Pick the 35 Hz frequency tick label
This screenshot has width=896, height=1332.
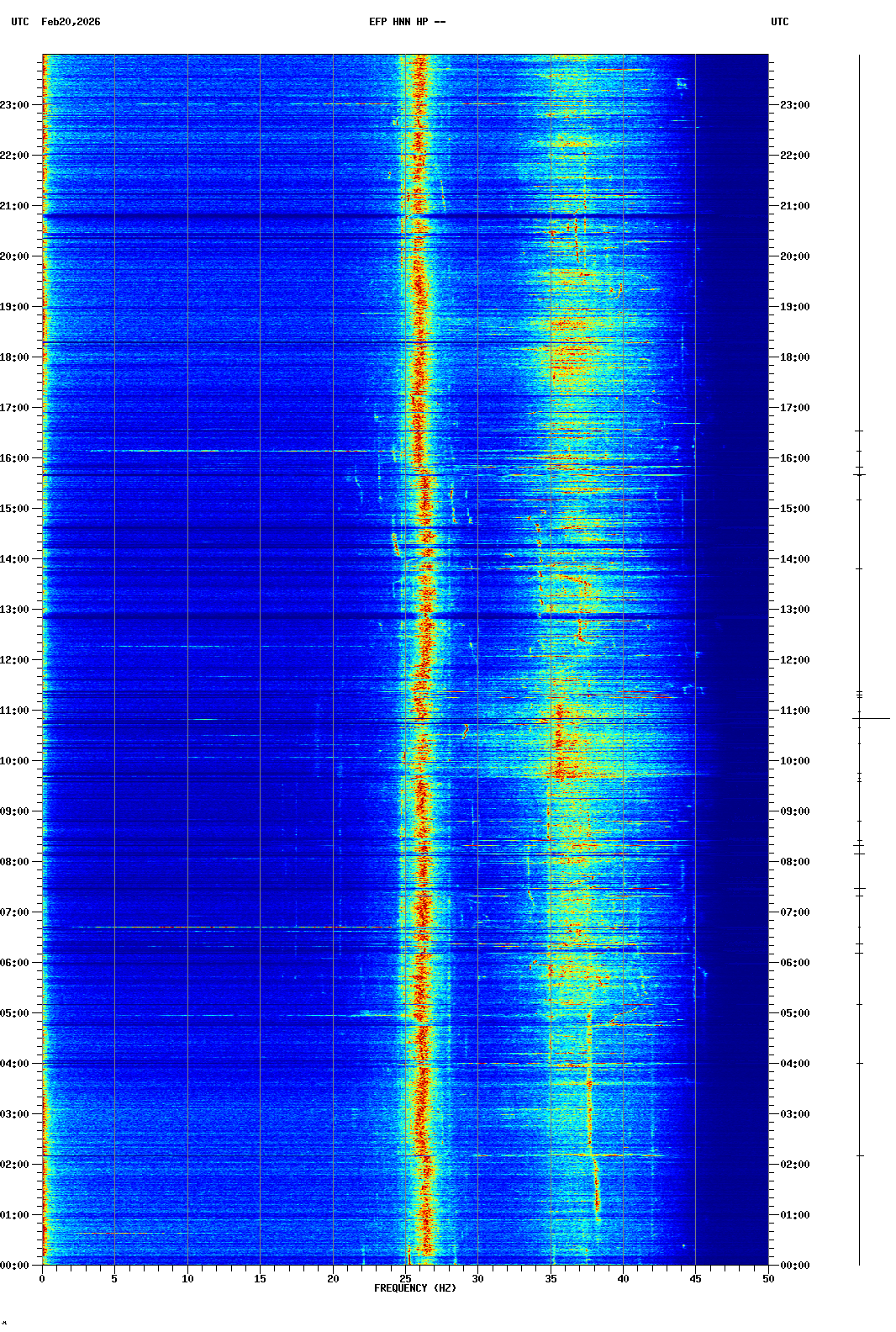(551, 1279)
